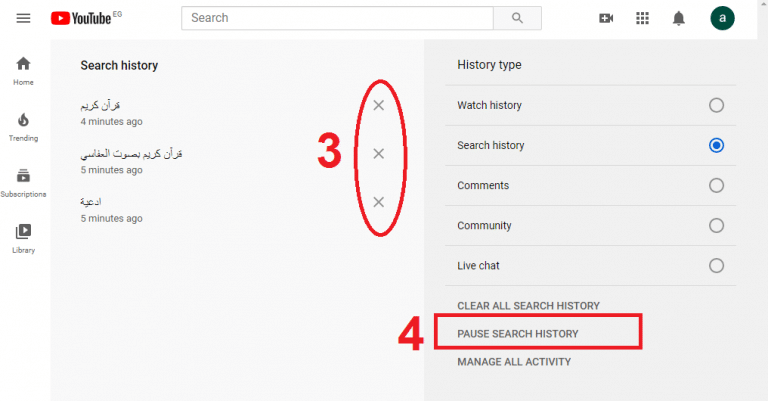This screenshot has height=401, width=768.
Task: Click the 'Comments' label
Action: click(483, 186)
